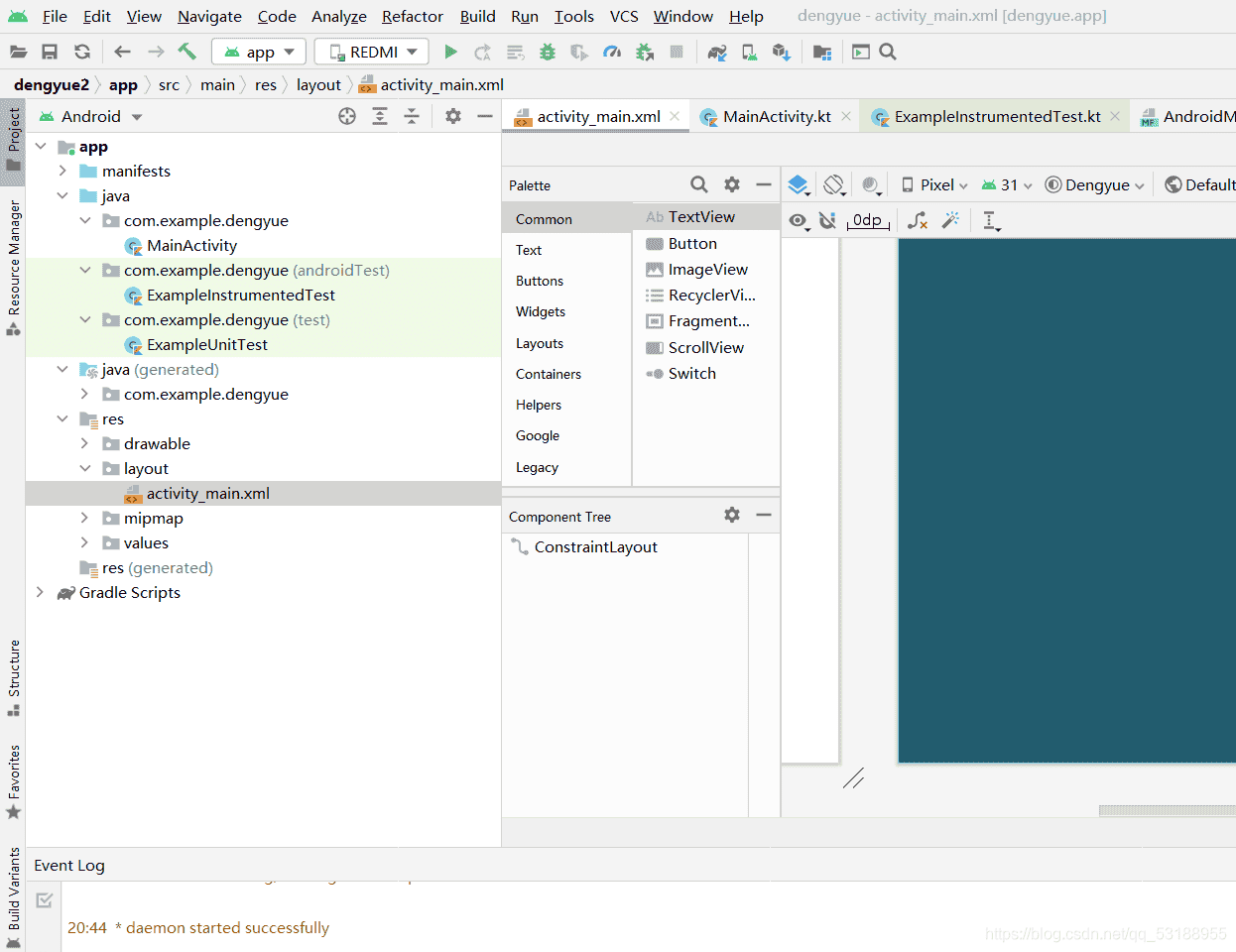Screen dimensions: 1236x952
Task: Toggle the Project tool window sidebar button
Action: pos(13,141)
